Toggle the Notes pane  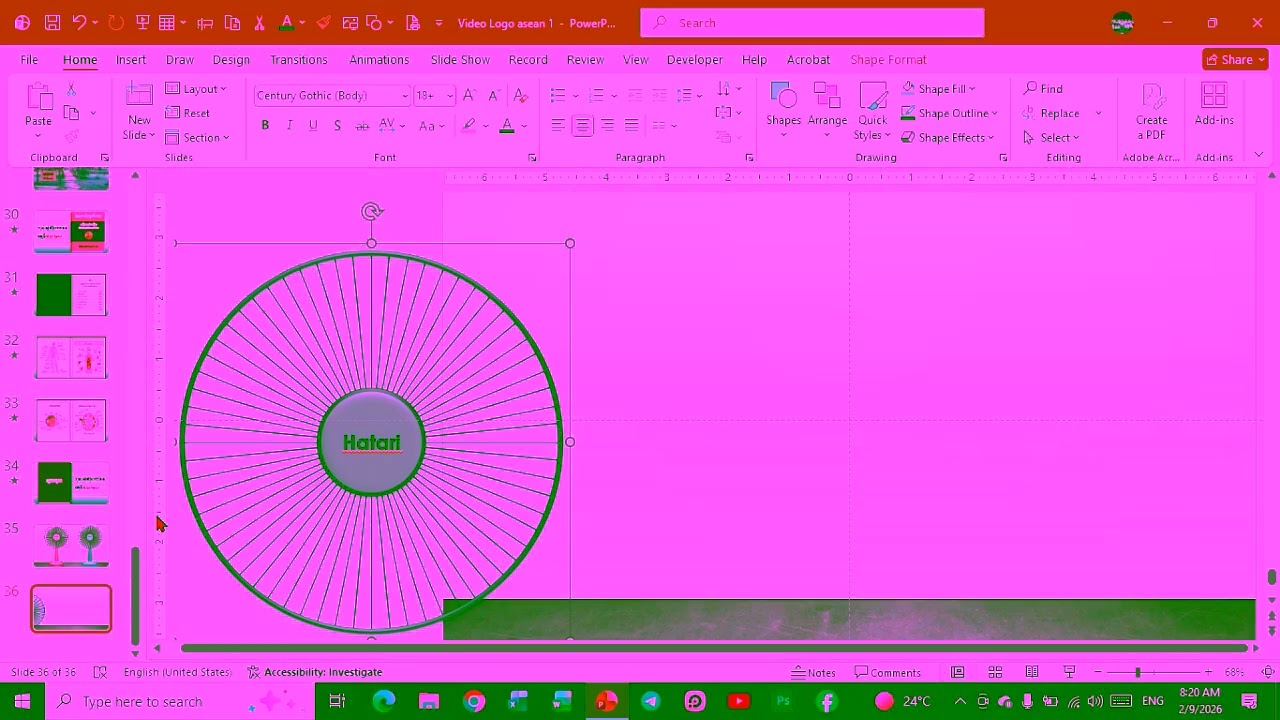tap(813, 672)
